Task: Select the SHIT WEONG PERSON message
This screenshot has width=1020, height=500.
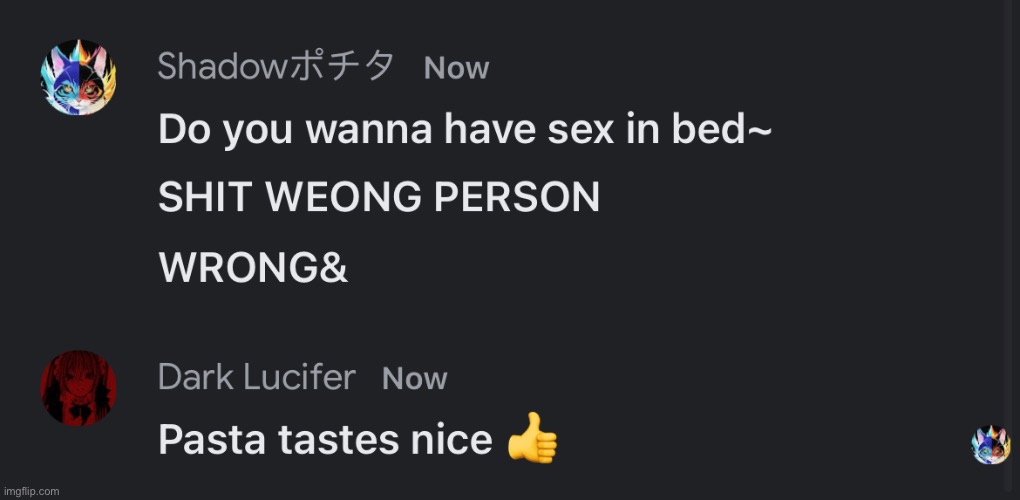Action: coord(379,198)
